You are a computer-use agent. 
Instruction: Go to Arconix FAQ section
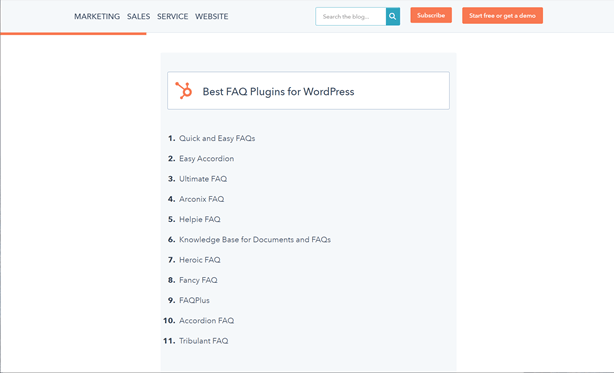(202, 199)
